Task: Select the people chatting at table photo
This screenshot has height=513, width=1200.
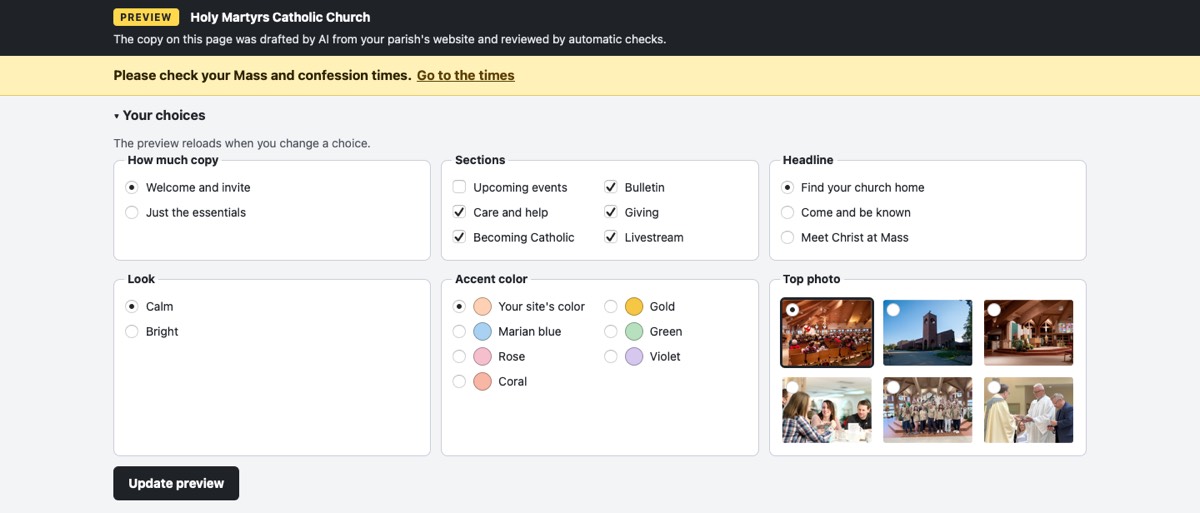Action: click(x=827, y=410)
